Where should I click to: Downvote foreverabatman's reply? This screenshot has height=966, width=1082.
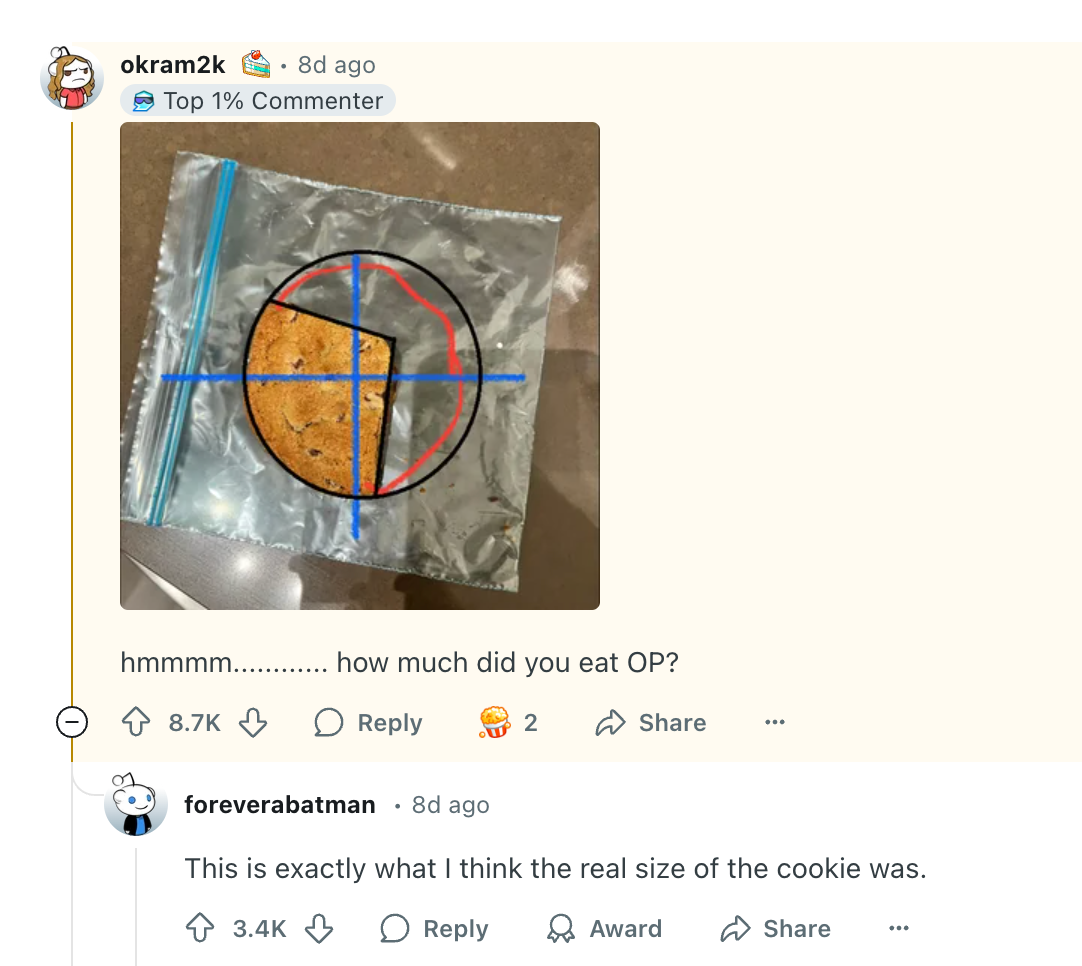tap(318, 929)
